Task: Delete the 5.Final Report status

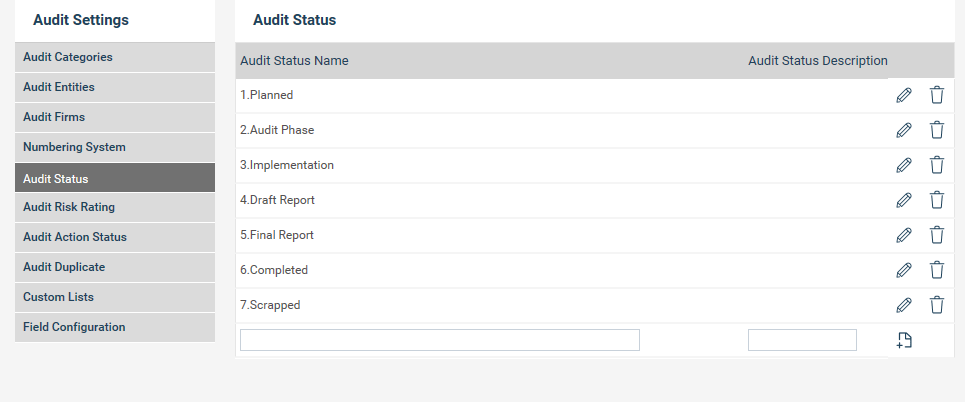Action: [x=937, y=235]
